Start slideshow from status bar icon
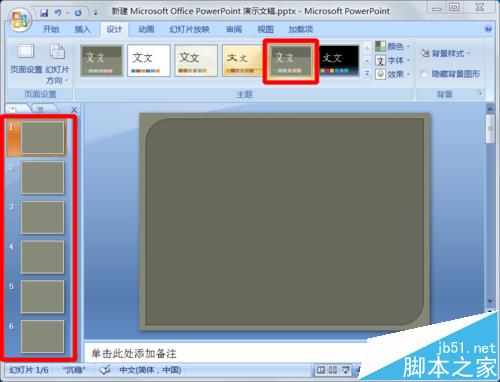The height and width of the screenshot is (382, 500). coord(346,370)
